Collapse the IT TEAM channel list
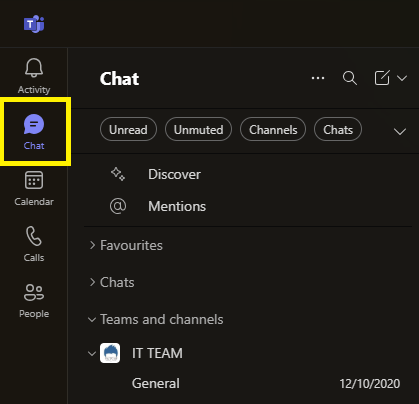This screenshot has height=404, width=419. (92, 353)
